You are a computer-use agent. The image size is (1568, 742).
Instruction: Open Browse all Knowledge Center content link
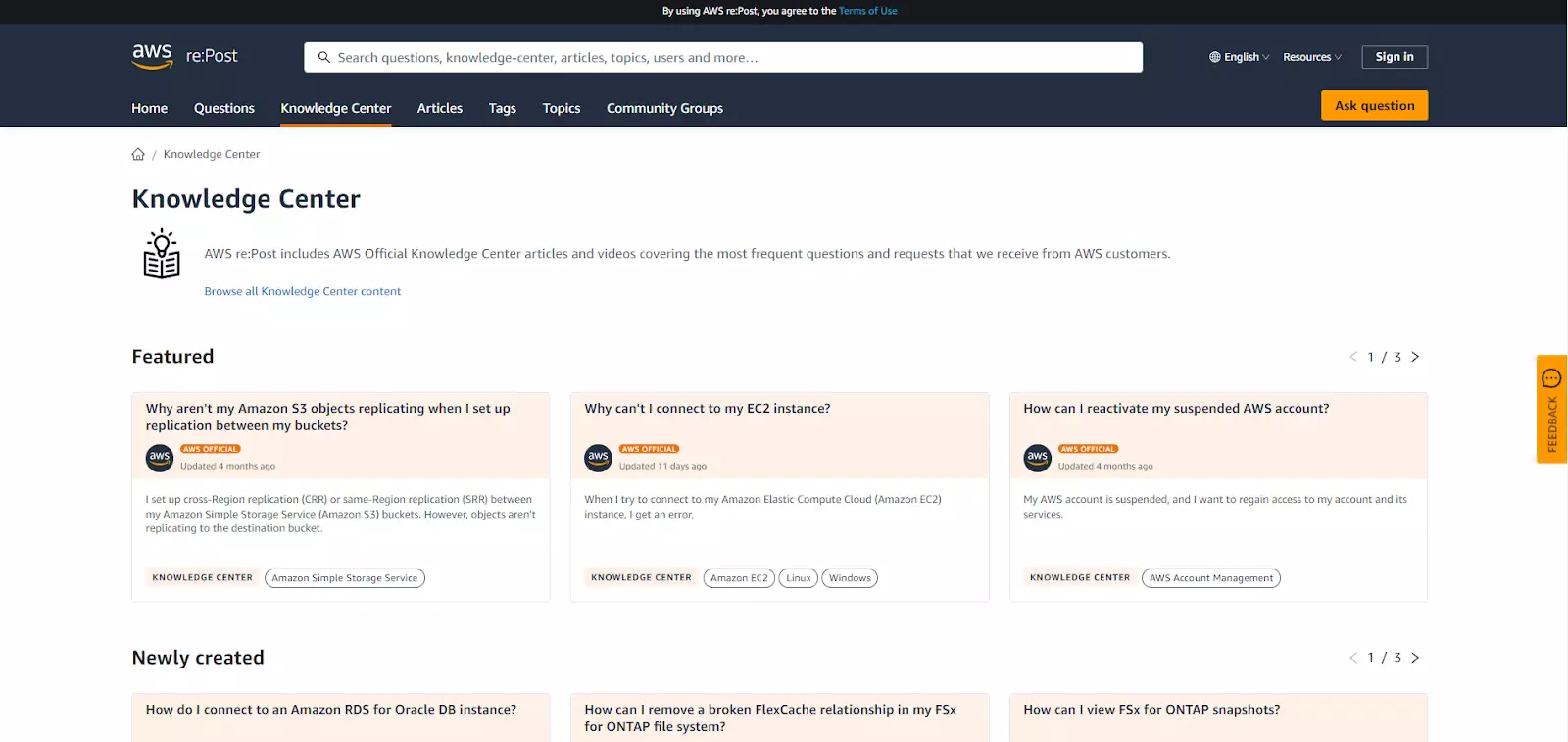coord(302,291)
